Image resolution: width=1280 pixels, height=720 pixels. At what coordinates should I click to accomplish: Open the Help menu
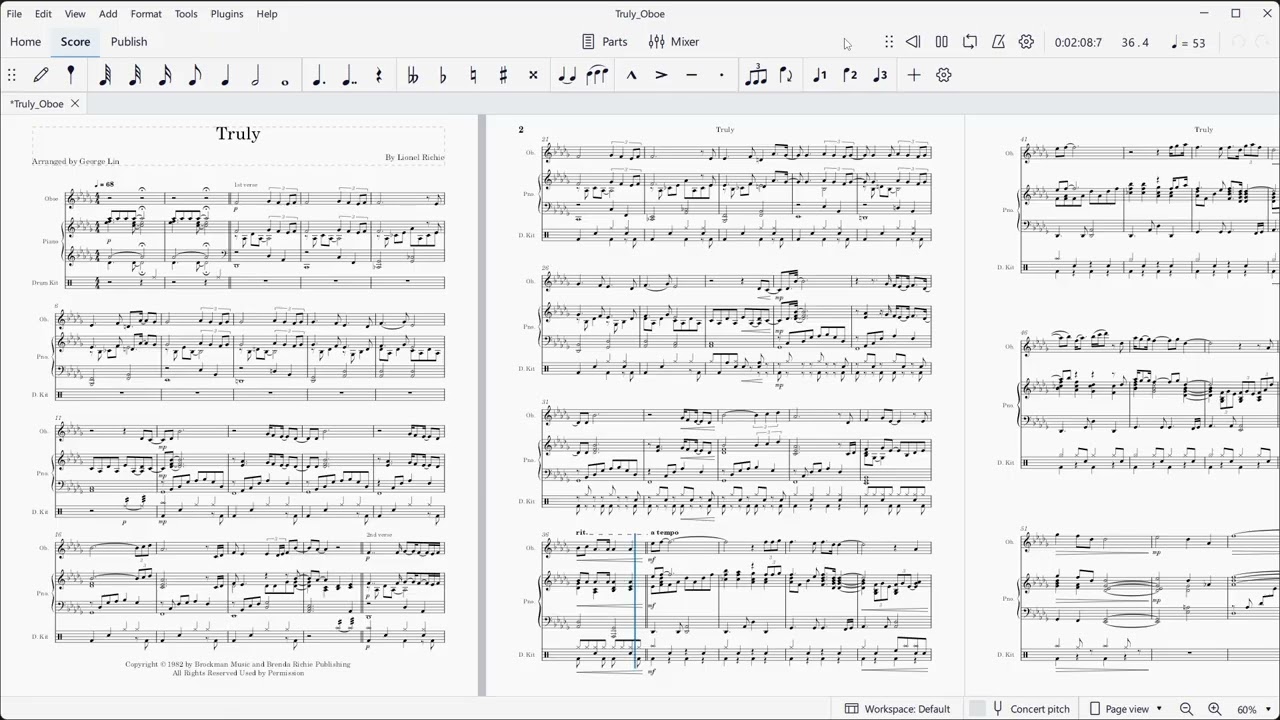267,14
